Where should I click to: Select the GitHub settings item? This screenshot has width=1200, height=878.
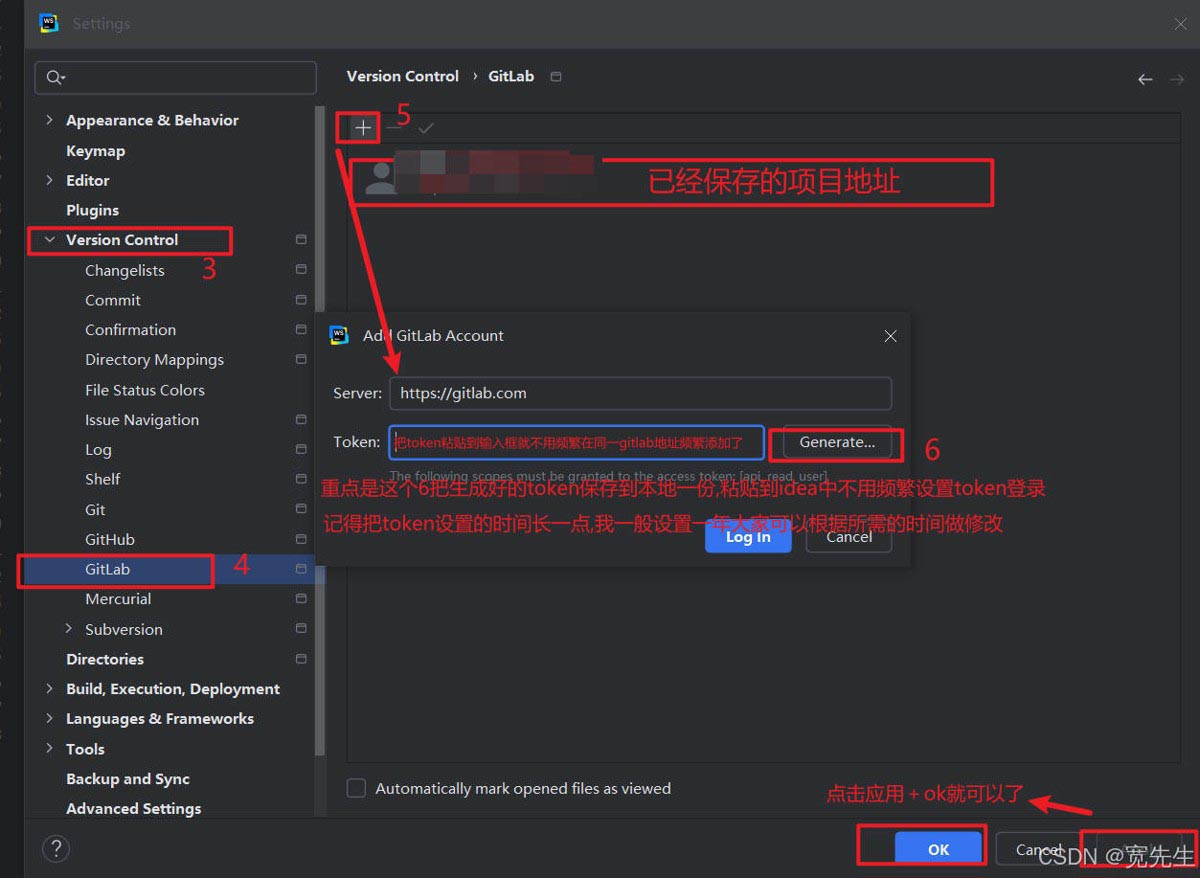point(110,539)
